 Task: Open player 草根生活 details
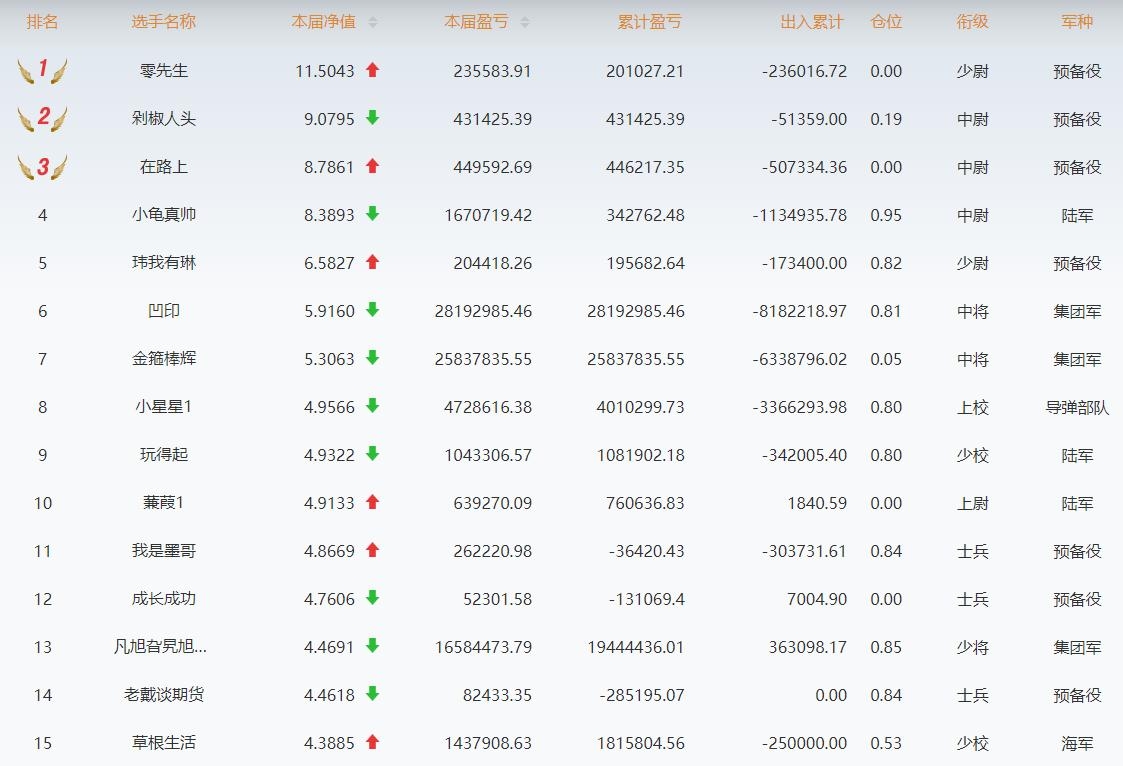163,743
